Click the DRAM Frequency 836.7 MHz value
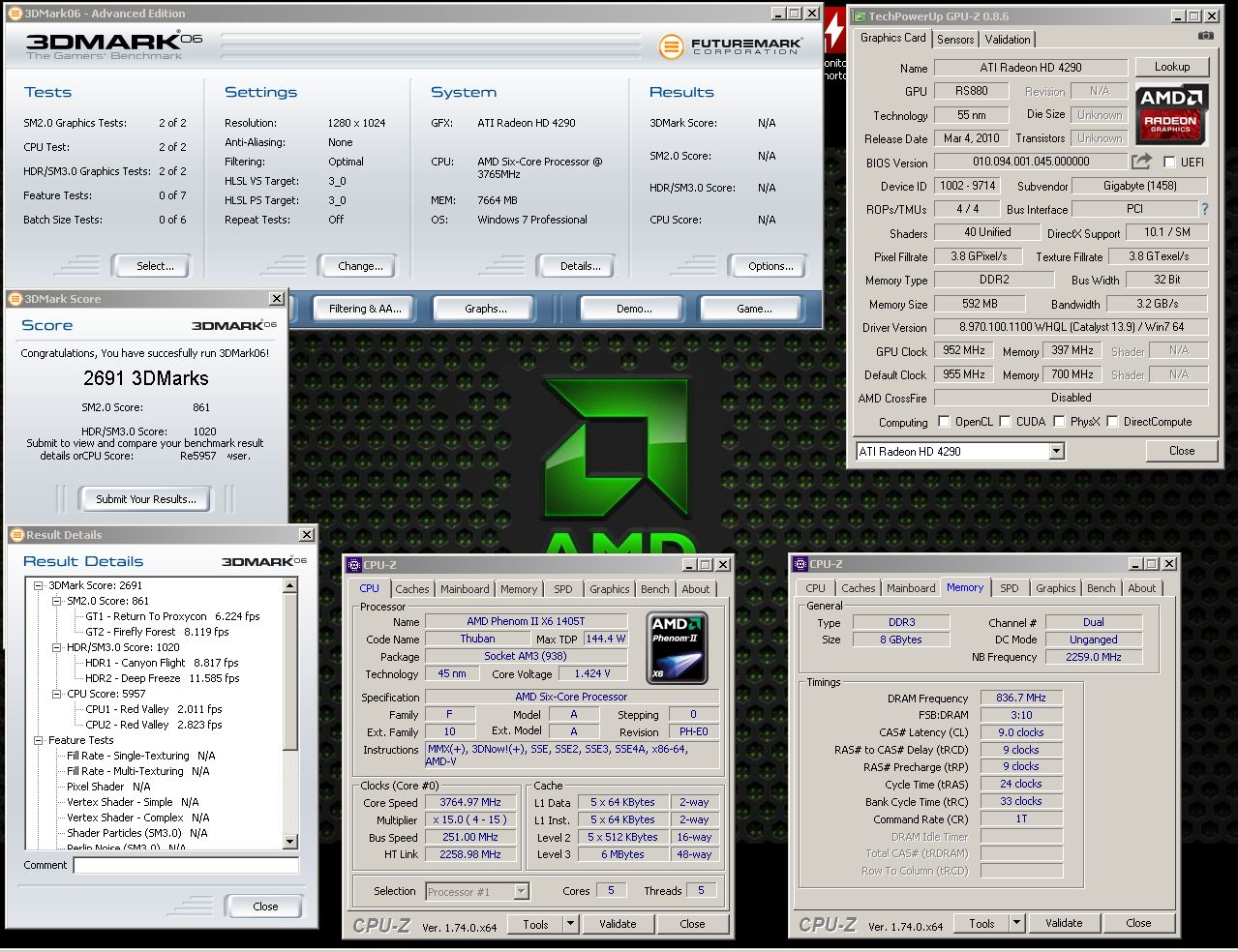This screenshot has height=952, width=1238. (1021, 698)
